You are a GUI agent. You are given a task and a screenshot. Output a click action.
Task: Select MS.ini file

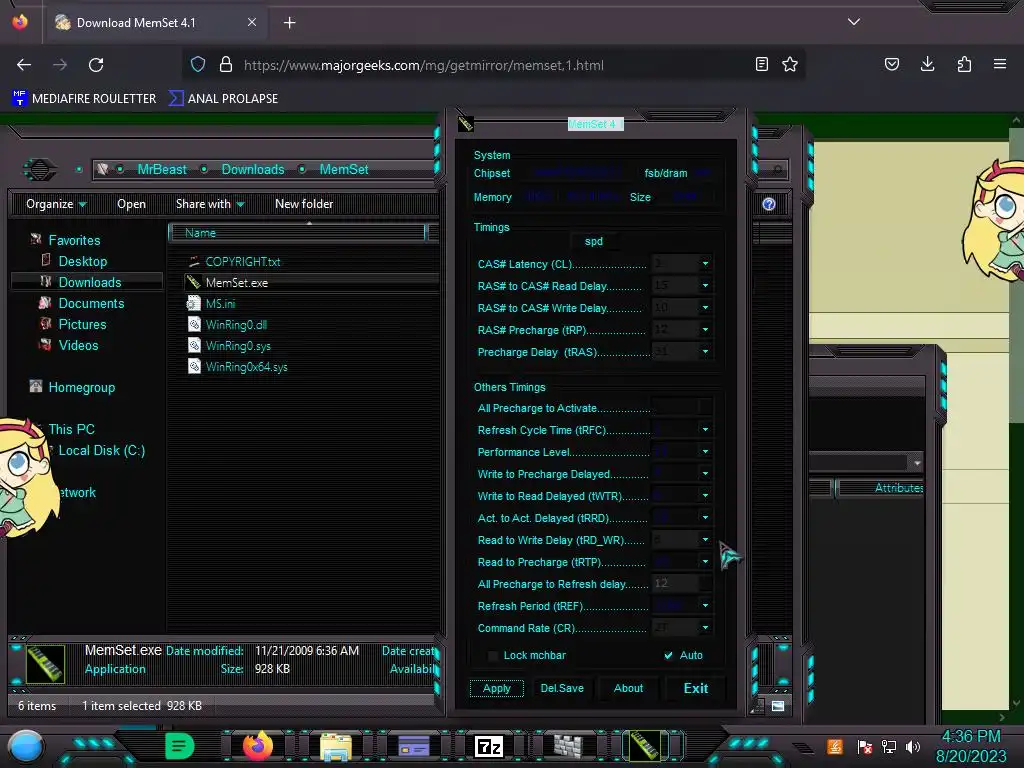(x=220, y=304)
